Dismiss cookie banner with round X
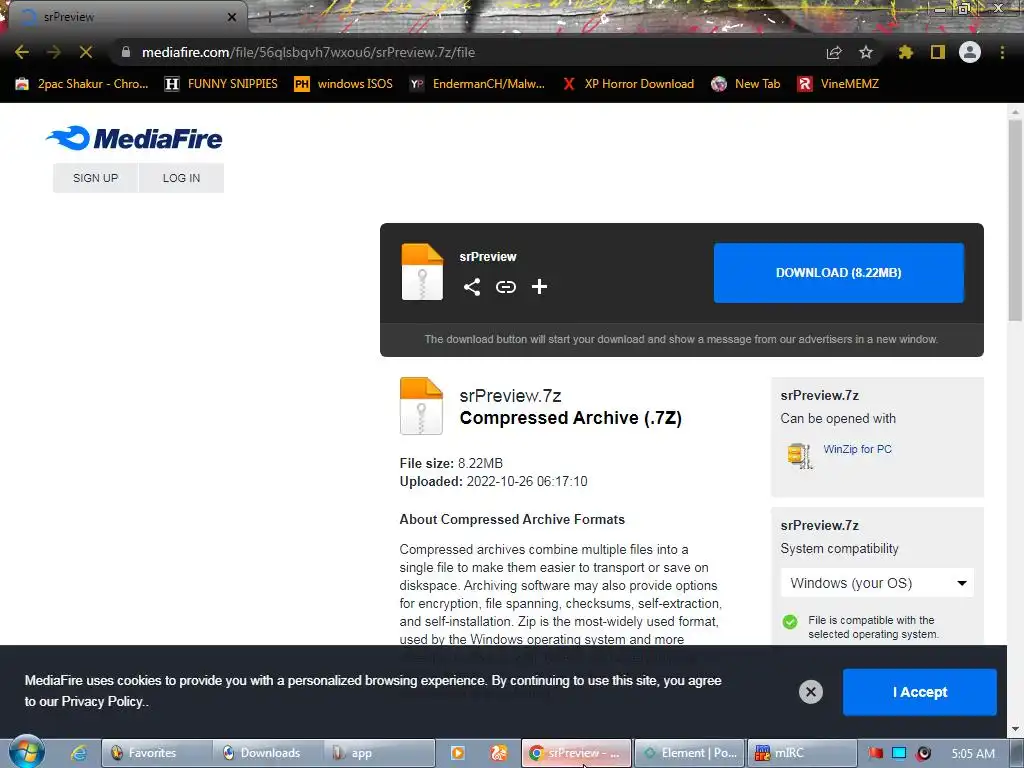Screen dimensions: 1024x768 (x=810, y=692)
